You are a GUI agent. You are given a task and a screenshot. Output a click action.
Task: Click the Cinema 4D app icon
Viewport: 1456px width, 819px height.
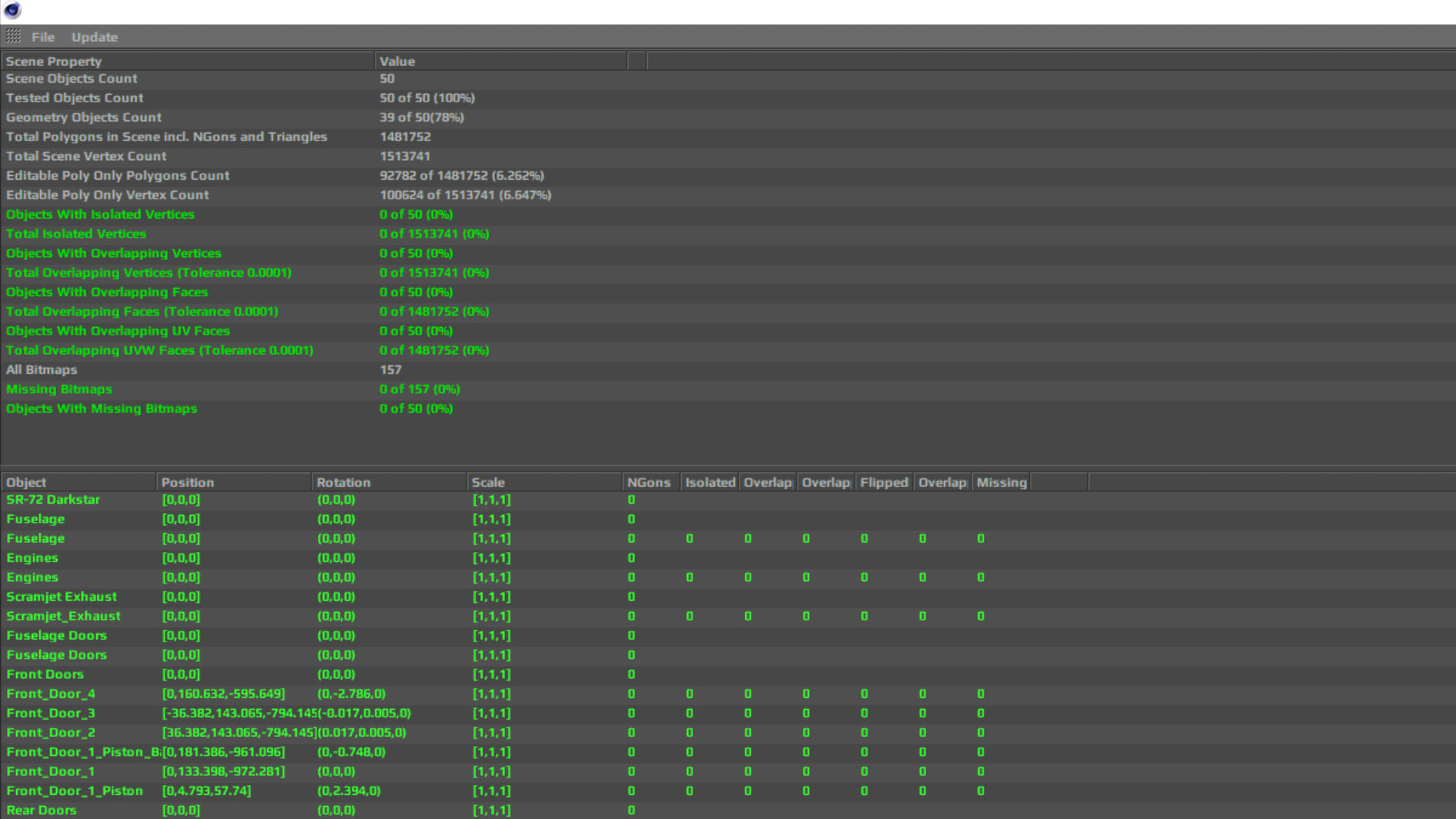coord(12,11)
